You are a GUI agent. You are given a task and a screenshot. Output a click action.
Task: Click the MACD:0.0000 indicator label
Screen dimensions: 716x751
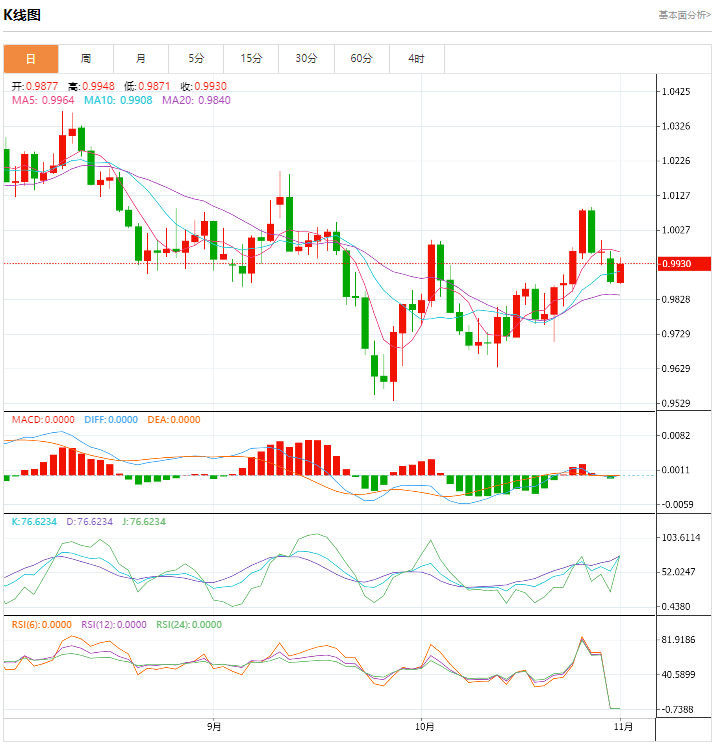43,420
